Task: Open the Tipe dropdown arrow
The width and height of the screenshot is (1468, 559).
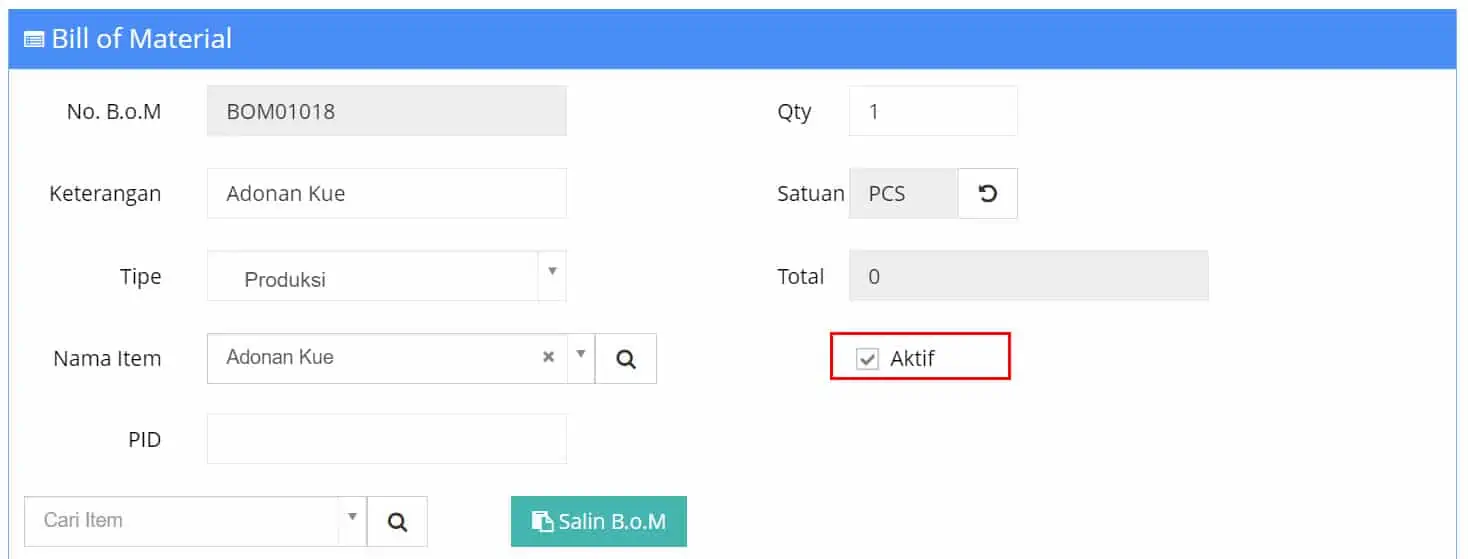Action: (552, 272)
